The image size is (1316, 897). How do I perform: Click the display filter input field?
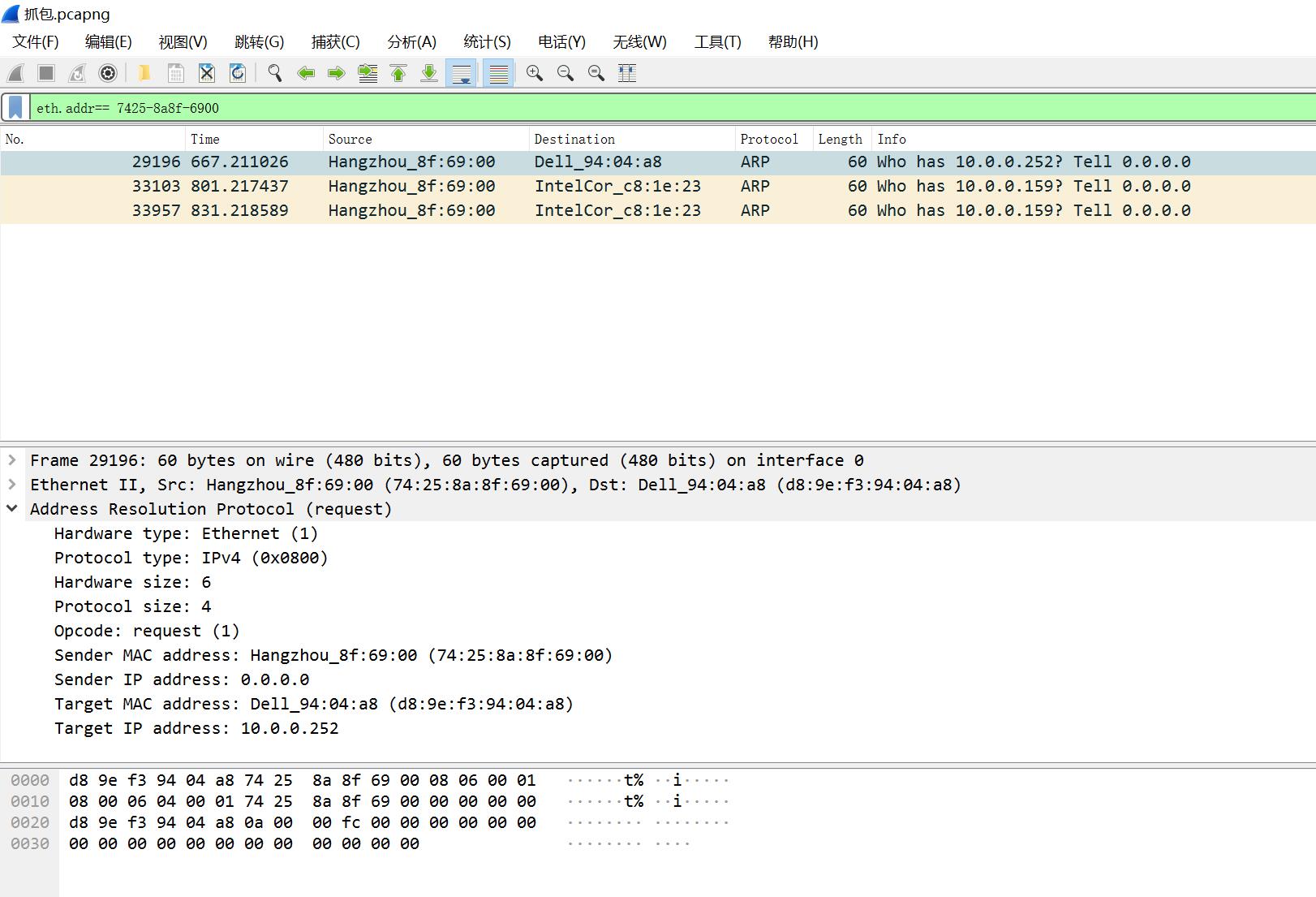tap(649, 108)
